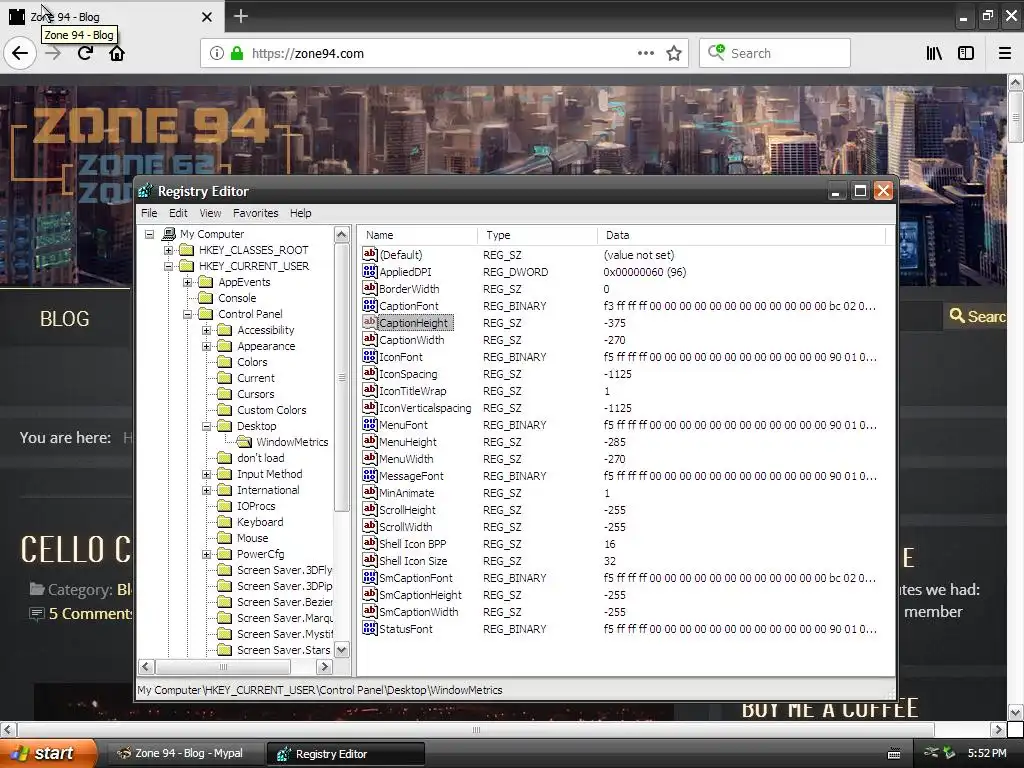Switch to Zone 94 - Blog - Mypal taskbar item
This screenshot has width=1024, height=768.
click(x=184, y=754)
